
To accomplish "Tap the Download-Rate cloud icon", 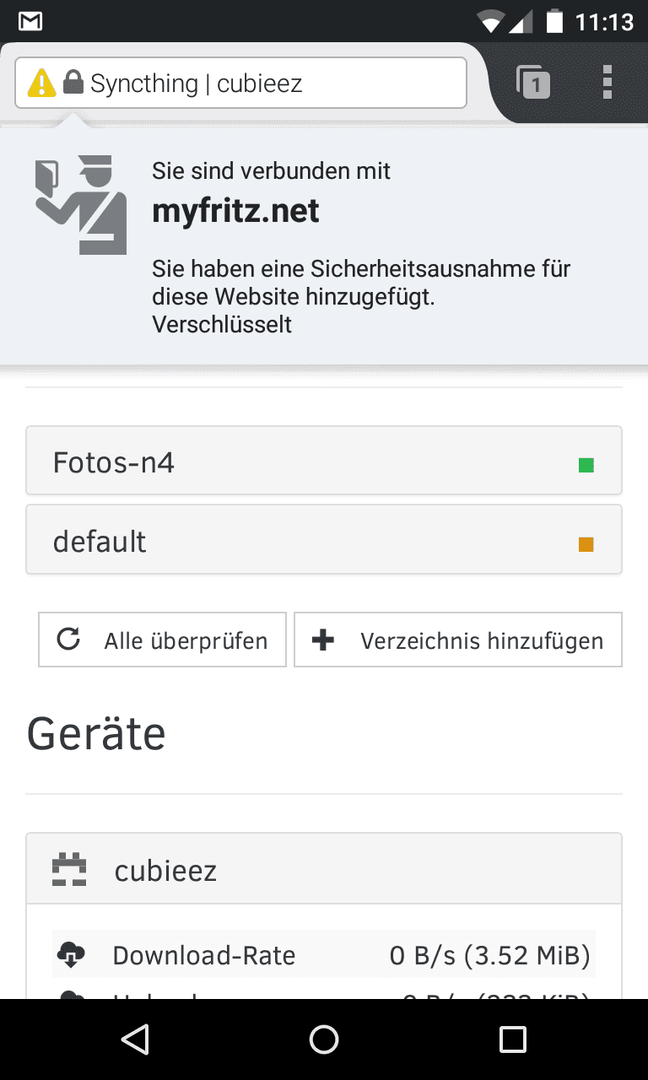I will click(71, 955).
